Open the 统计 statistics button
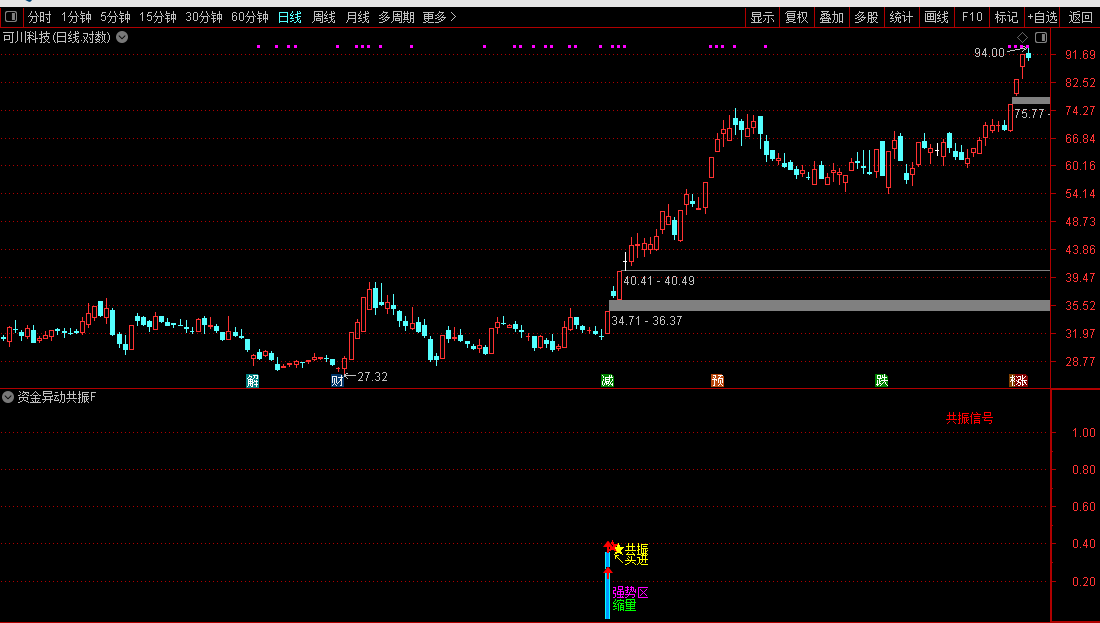 coord(901,17)
